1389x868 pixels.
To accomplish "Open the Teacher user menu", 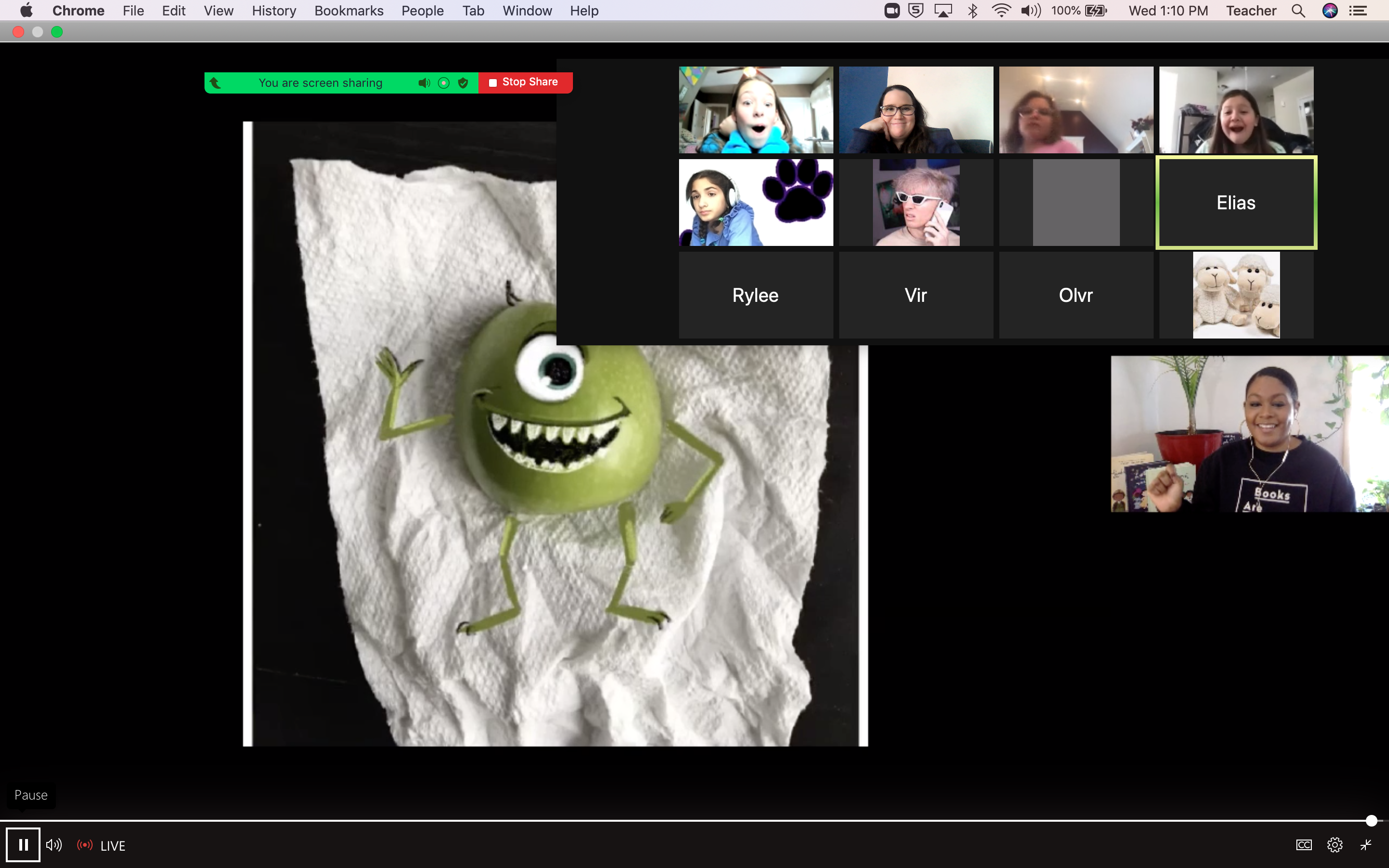I will point(1251,10).
